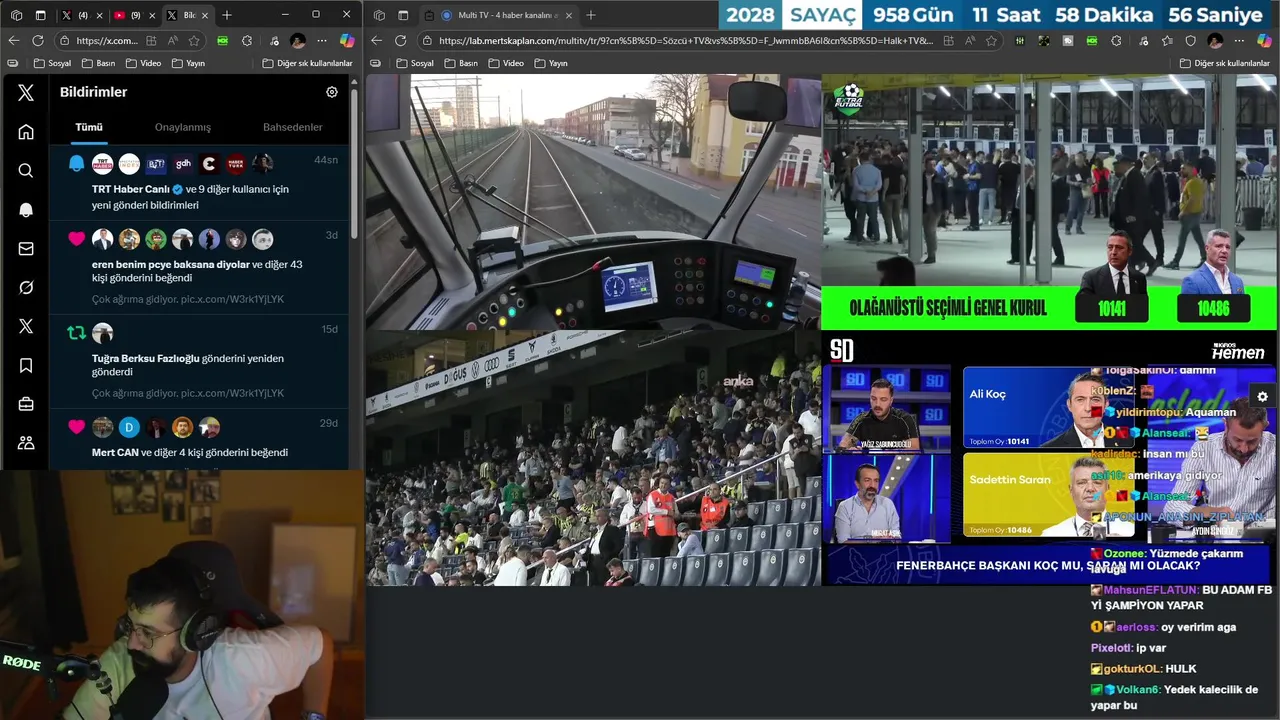Open the messages envelope in X sidebar
Viewport: 1280px width, 720px height.
pyautogui.click(x=26, y=248)
